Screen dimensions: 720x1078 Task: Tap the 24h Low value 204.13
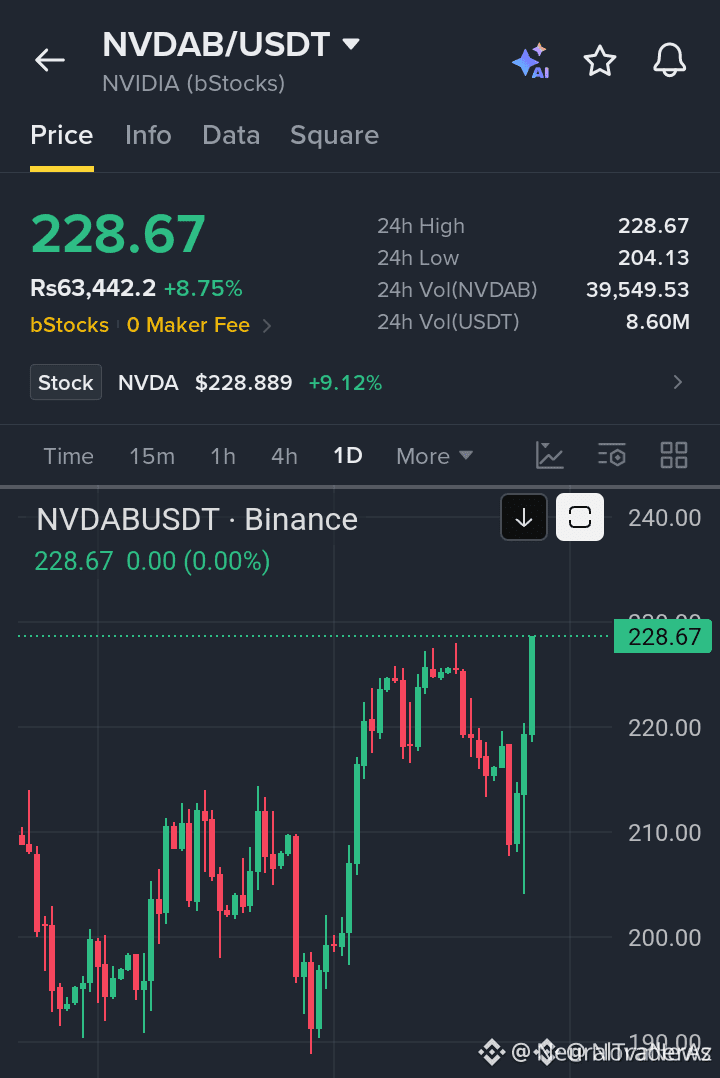653,258
